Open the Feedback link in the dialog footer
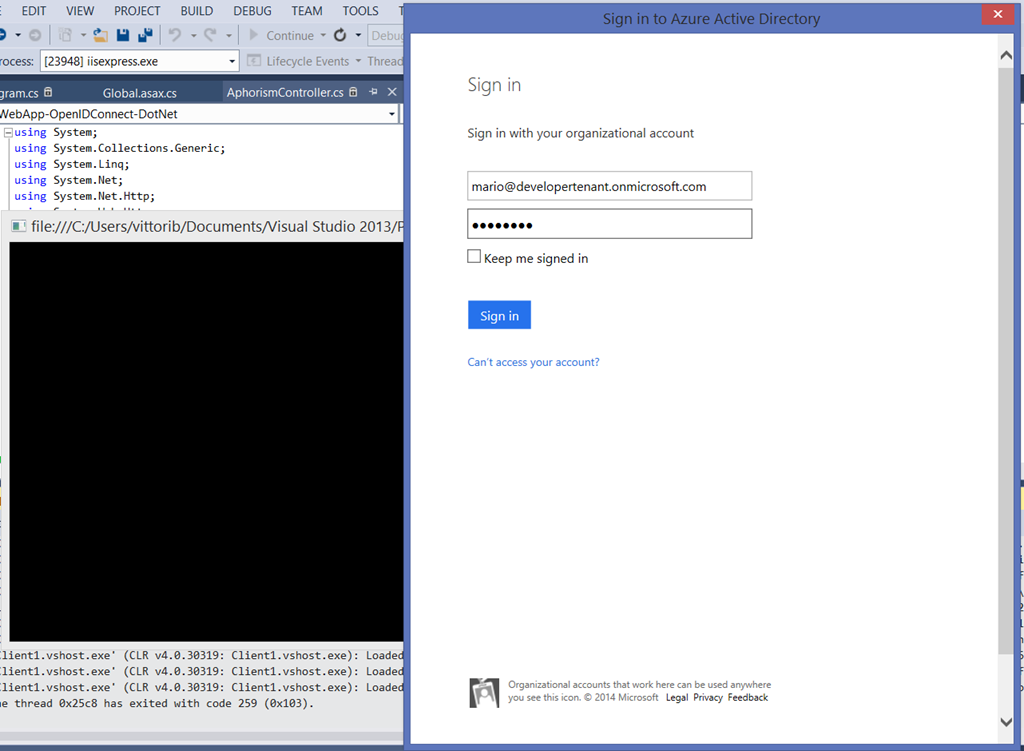Screen dimensions: 1024x751 [x=748, y=697]
